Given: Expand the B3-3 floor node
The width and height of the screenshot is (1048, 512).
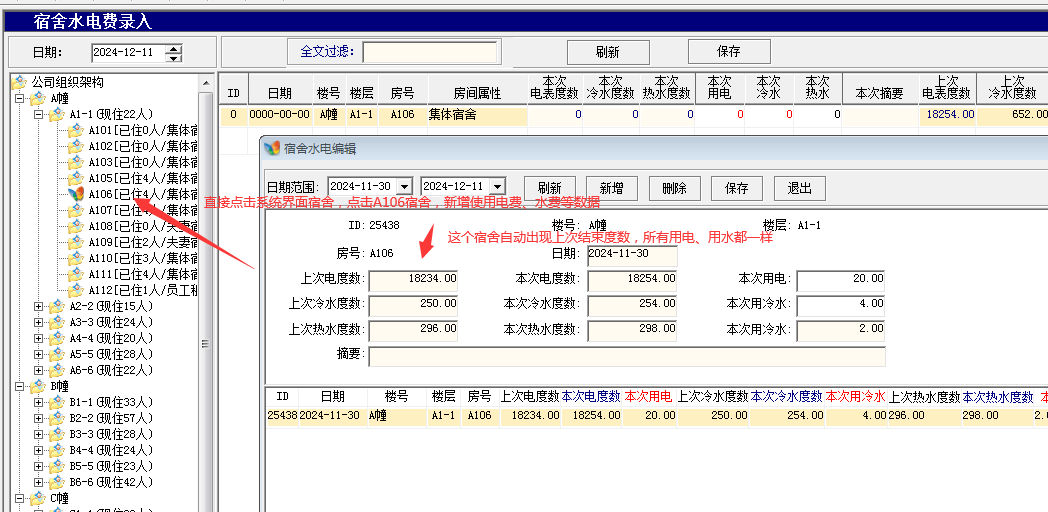Looking at the screenshot, I should 39,434.
